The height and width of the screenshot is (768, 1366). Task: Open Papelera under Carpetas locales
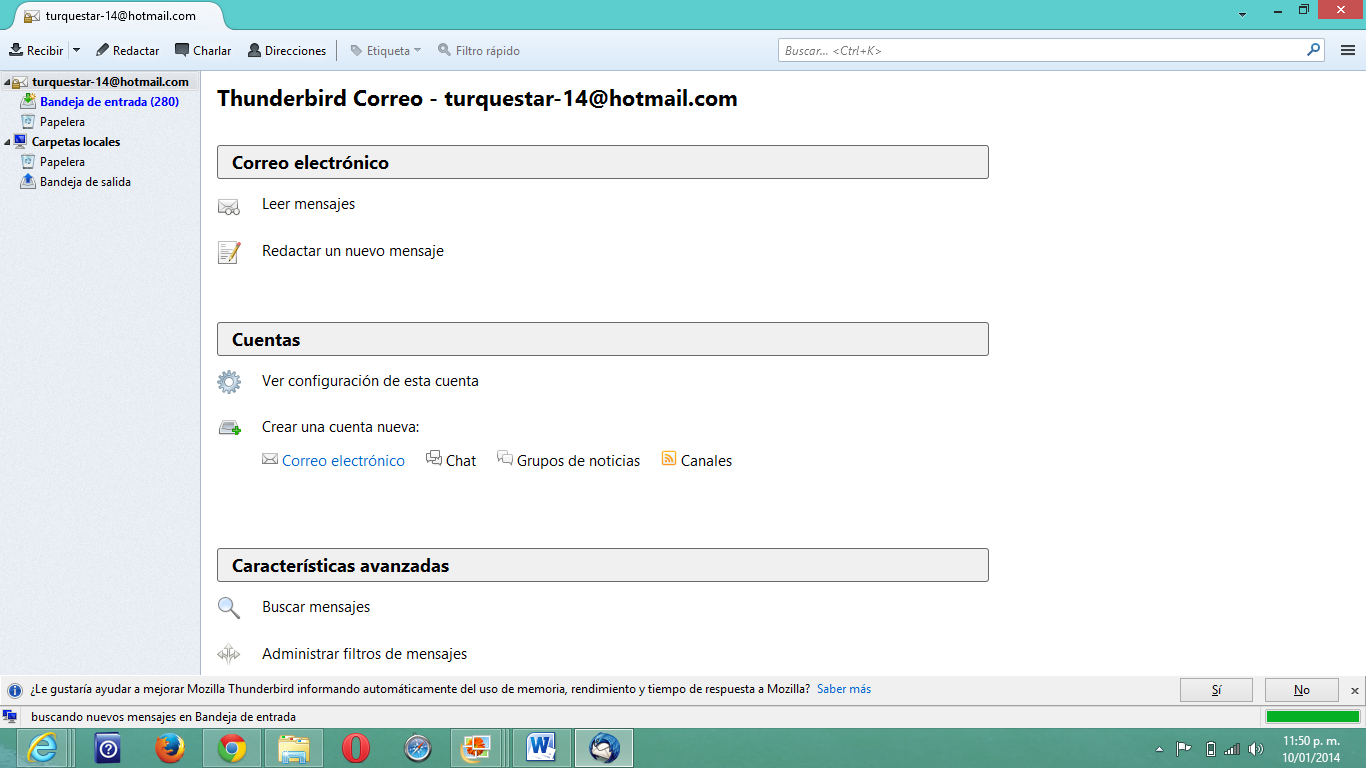pos(62,162)
